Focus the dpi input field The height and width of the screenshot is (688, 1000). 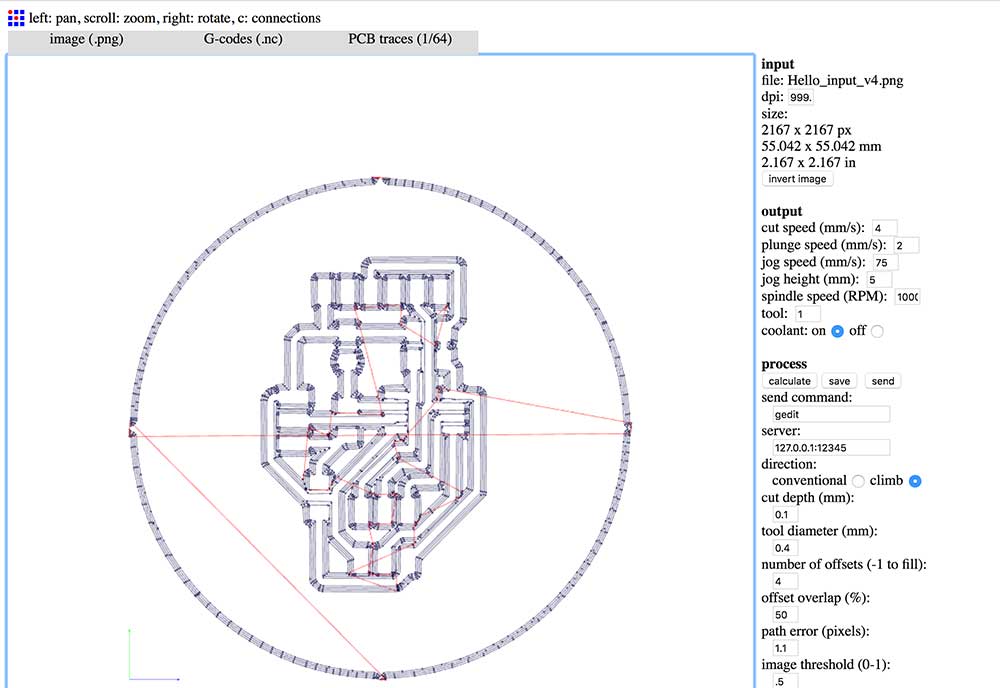pos(801,98)
